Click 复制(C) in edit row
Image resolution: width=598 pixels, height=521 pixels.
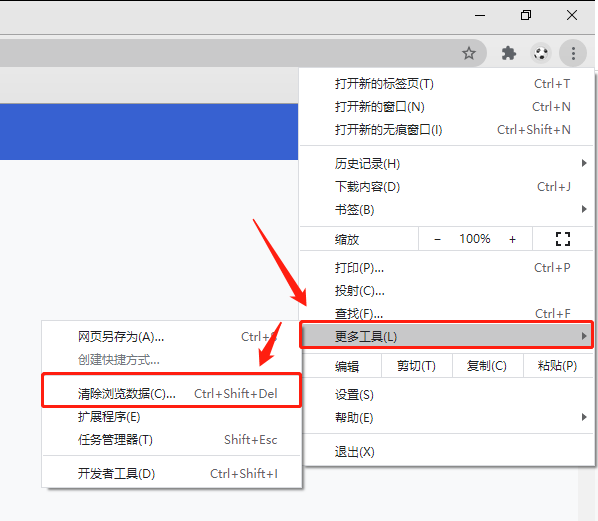coord(487,366)
